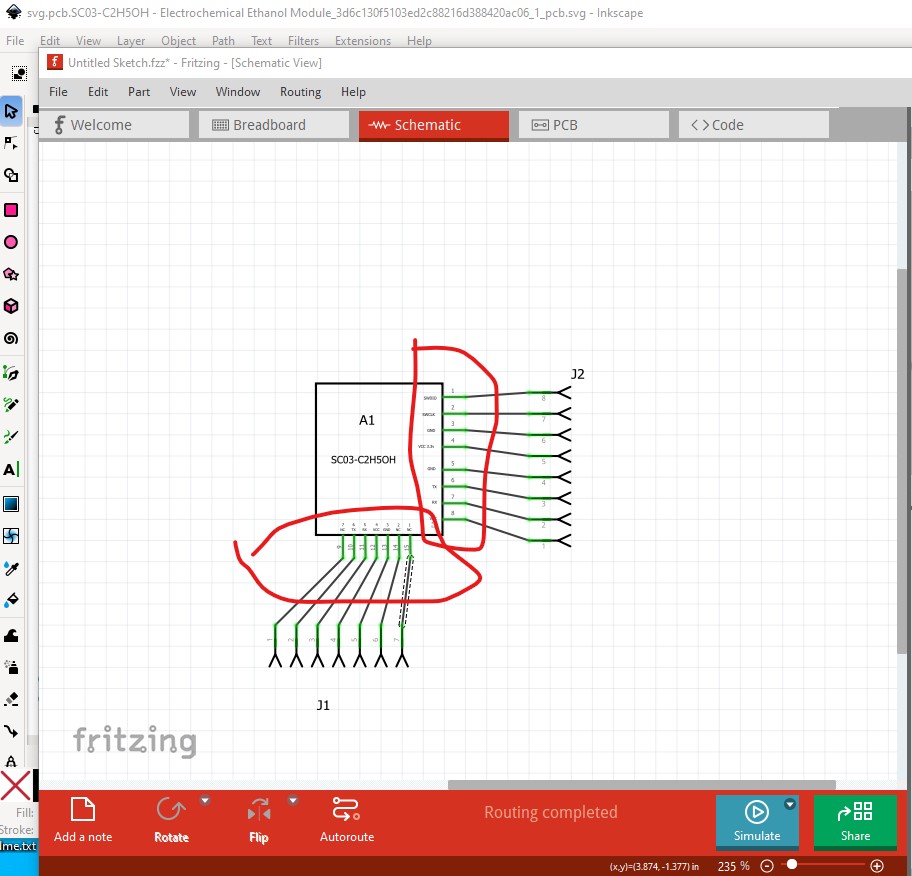
Task: Click the horizontal scrollbar of the schematic canvas
Action: pyautogui.click(x=642, y=785)
